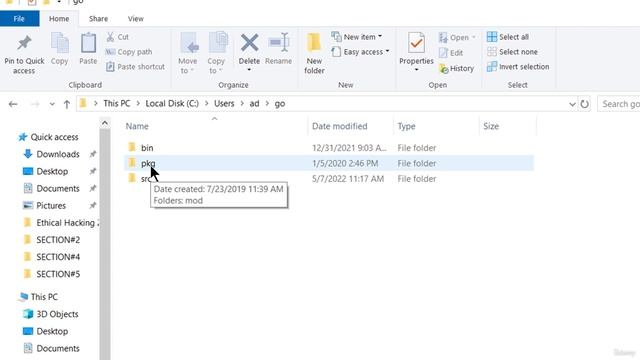Open recent locations dropdown arrow
Image resolution: width=640 pixels, height=360 pixels.
click(x=52, y=104)
